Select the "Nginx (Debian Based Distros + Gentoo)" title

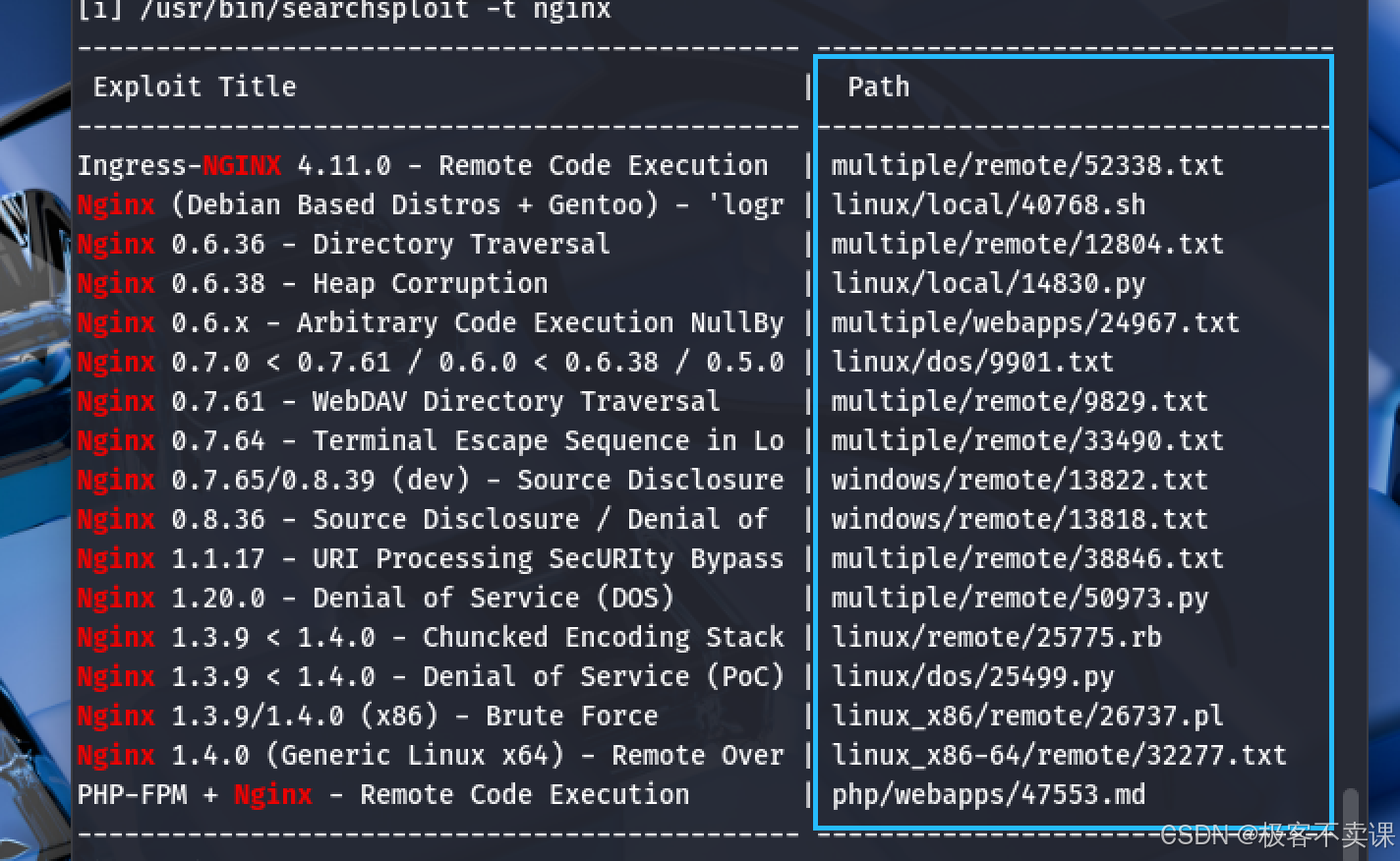(x=431, y=204)
